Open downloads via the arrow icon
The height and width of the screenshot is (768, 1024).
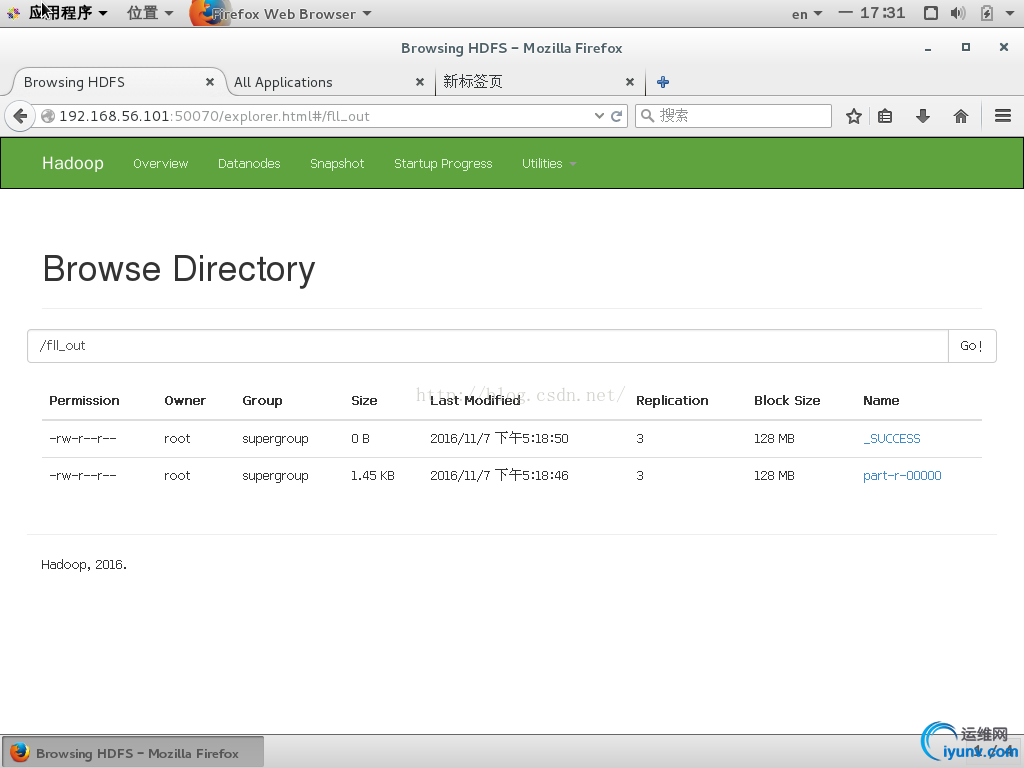[922, 116]
